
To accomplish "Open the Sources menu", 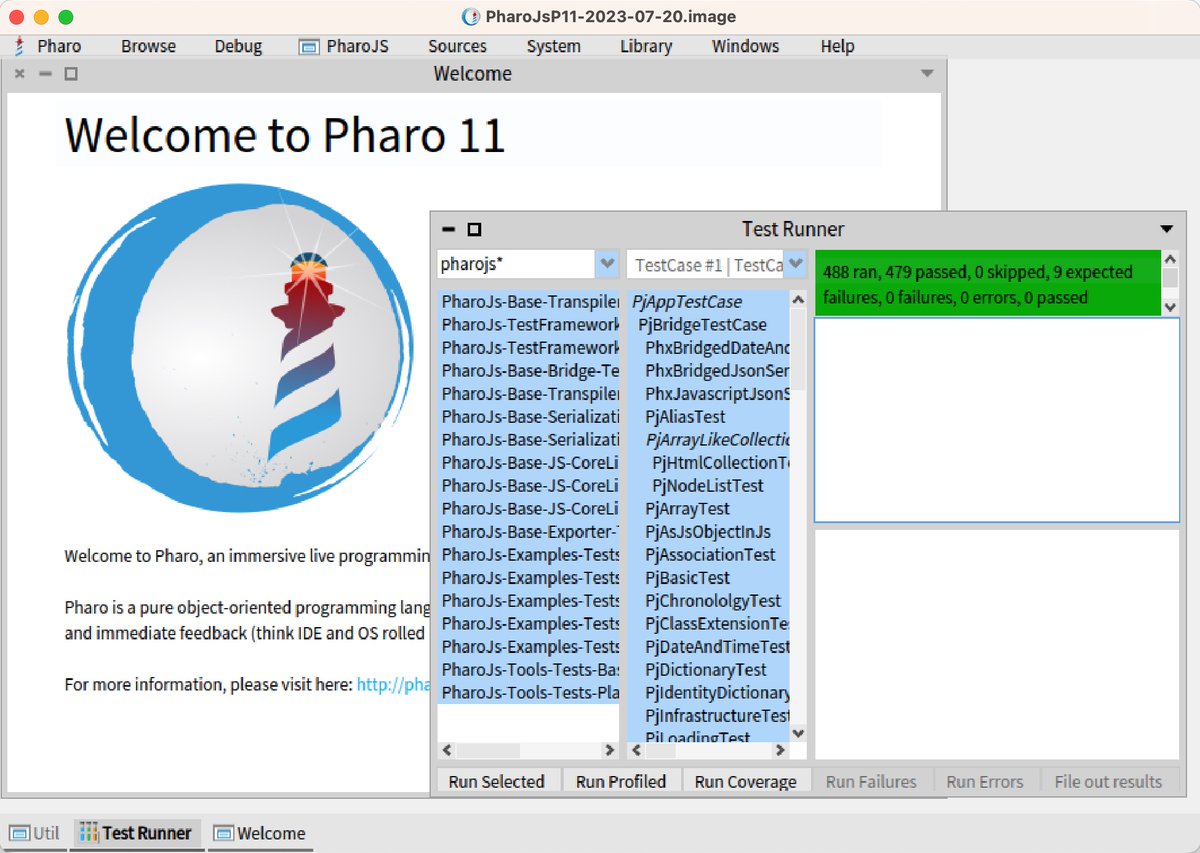I will (457, 46).
